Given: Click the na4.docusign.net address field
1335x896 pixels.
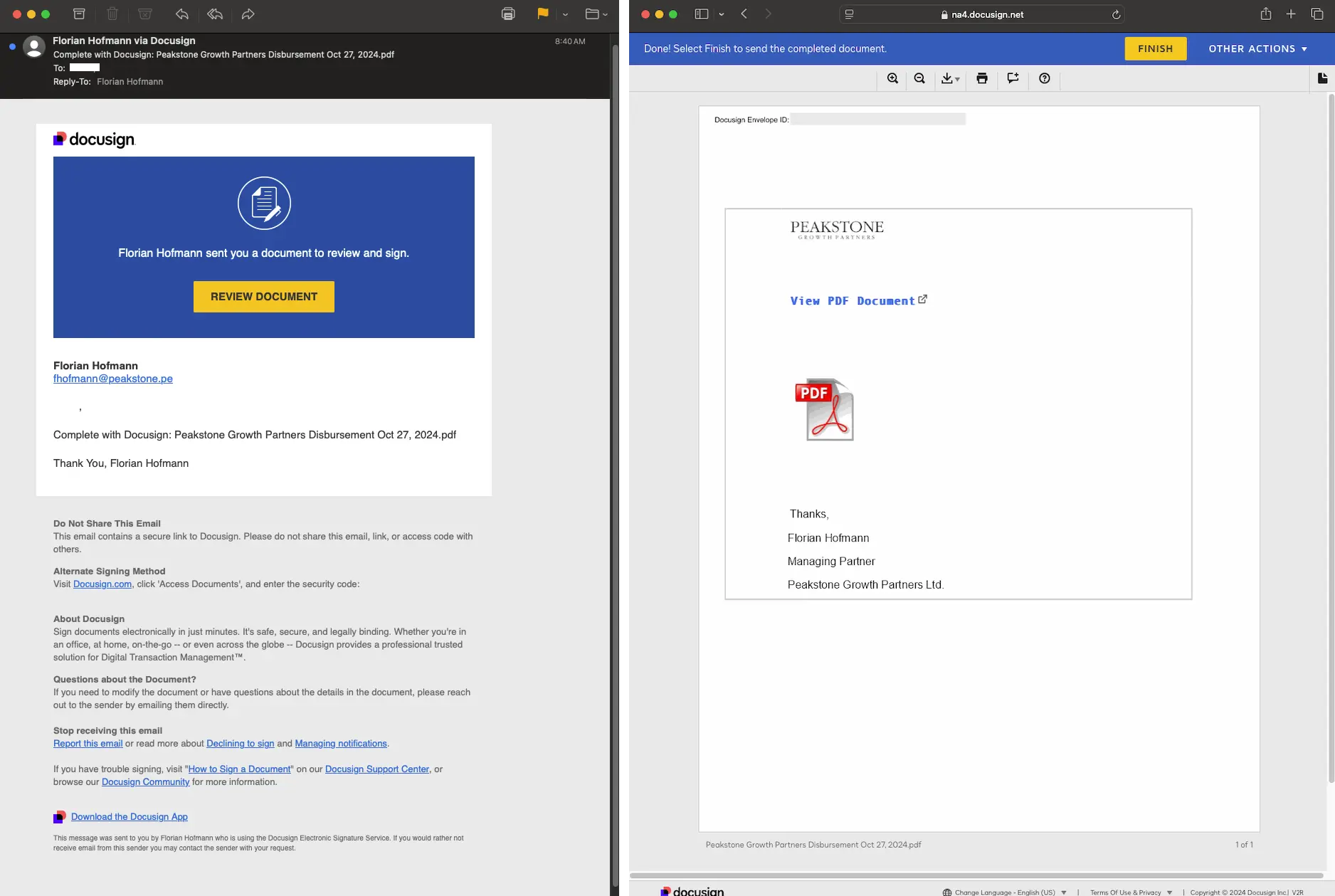Looking at the screenshot, I should tap(982, 14).
